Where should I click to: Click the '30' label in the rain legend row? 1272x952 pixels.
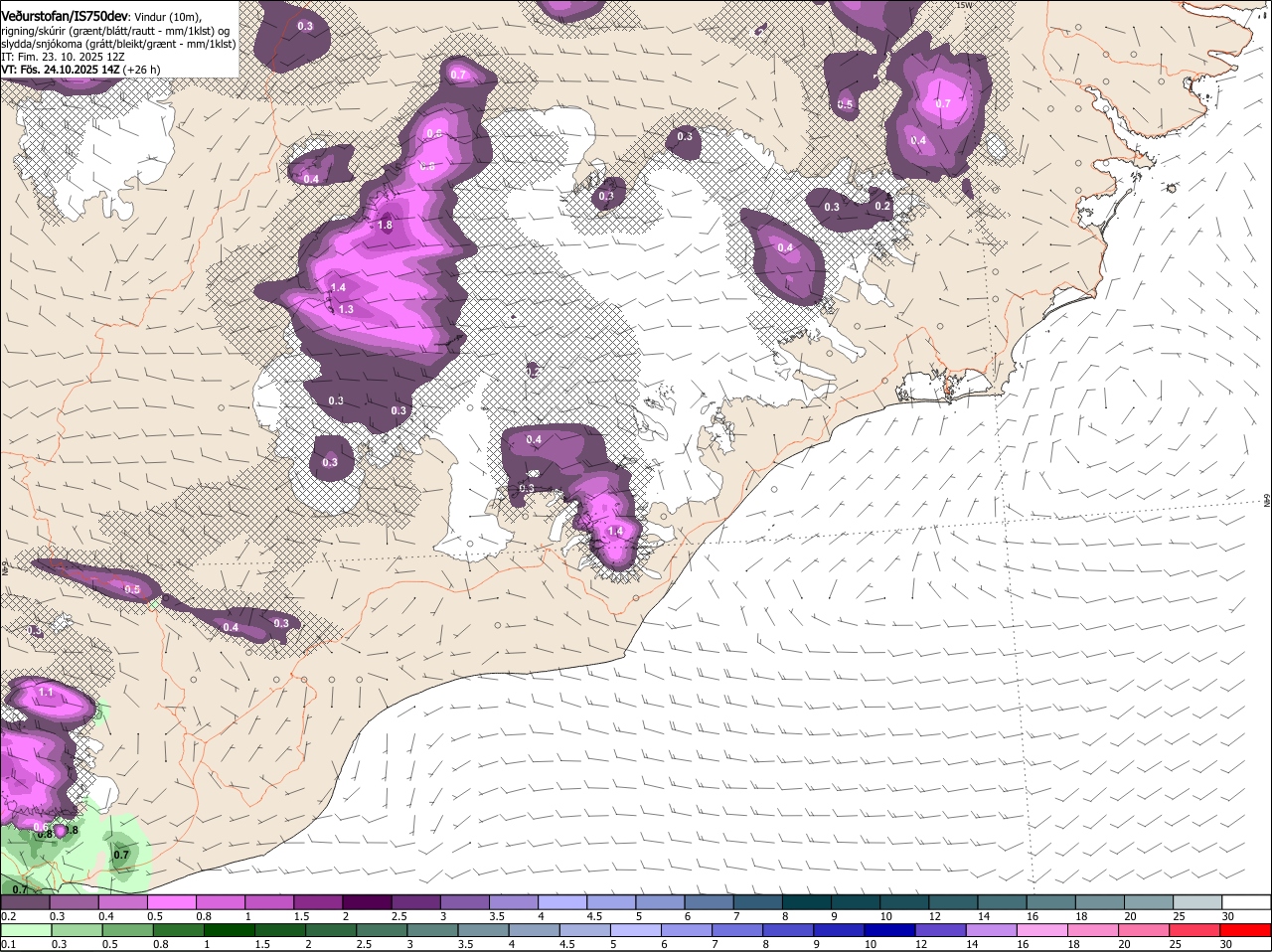1225,945
